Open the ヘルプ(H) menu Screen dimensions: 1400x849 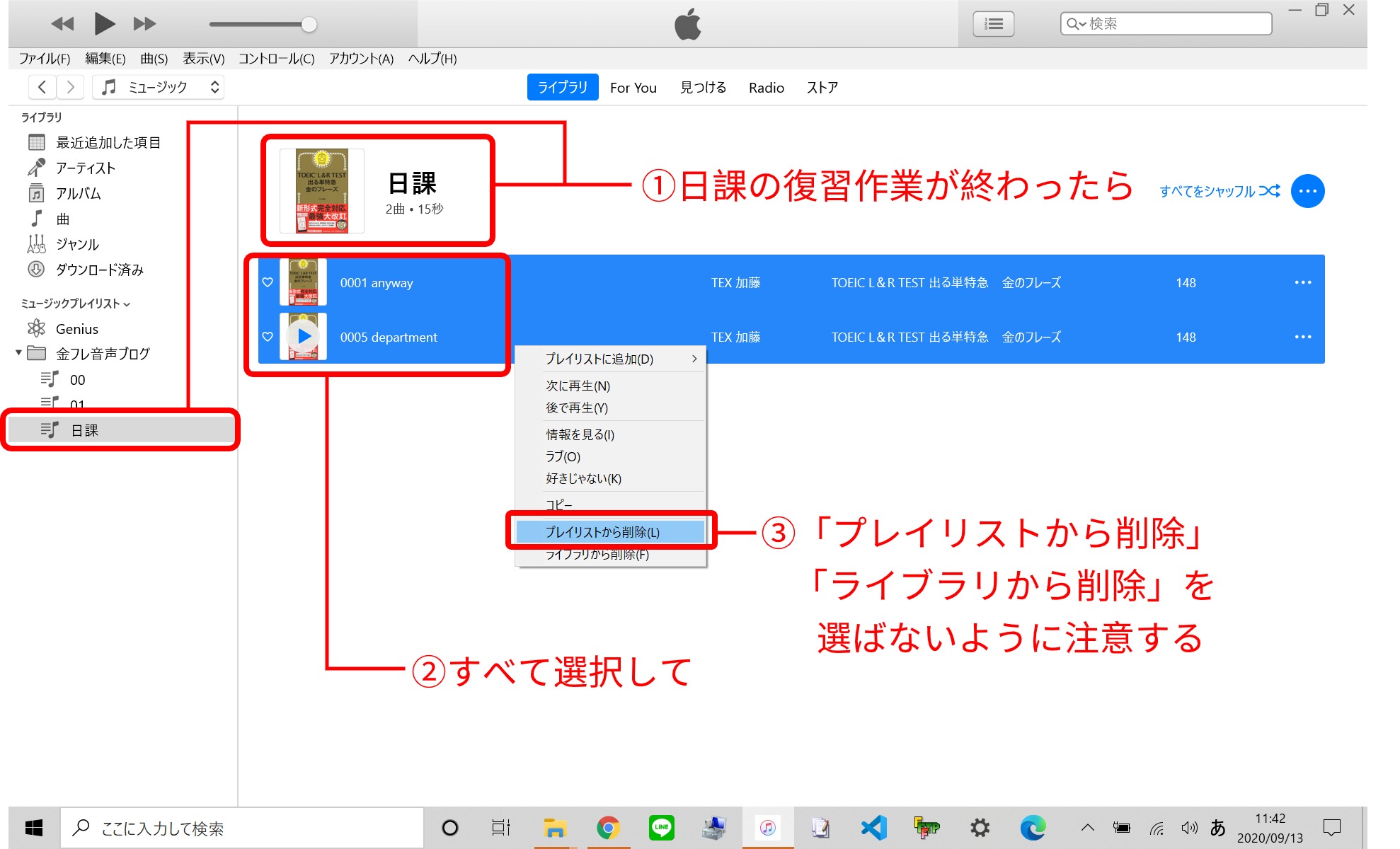432,59
